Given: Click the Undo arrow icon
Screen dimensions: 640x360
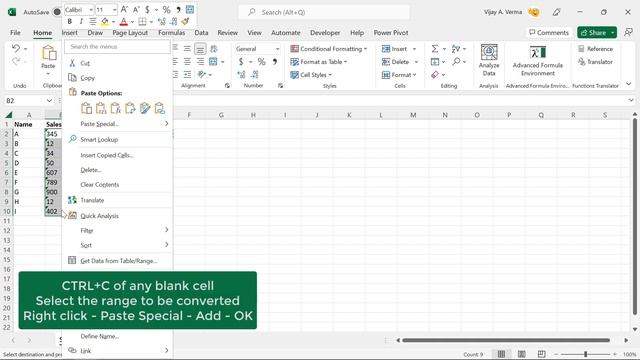Looking at the screenshot, I should click(x=16, y=49).
